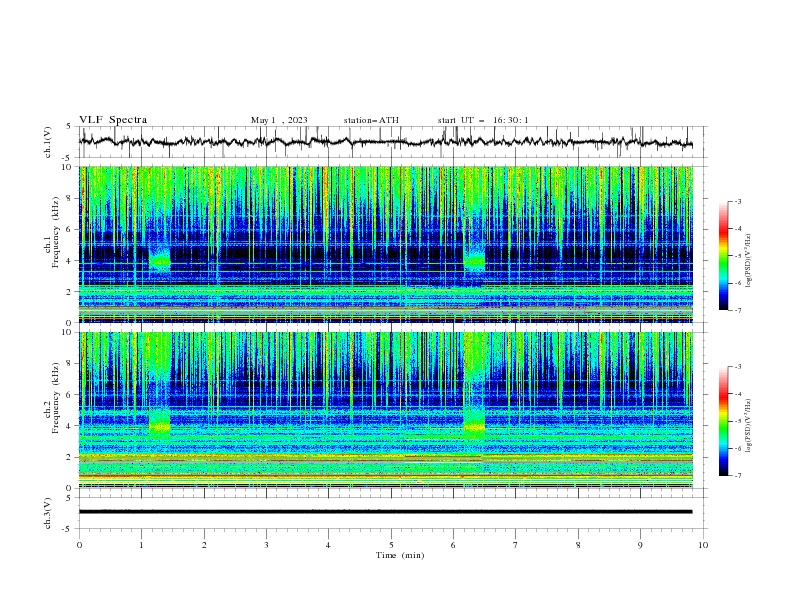Click the time axis tick label '0'
Viewport: 792px width, 612px height.
pyautogui.click(x=79, y=545)
